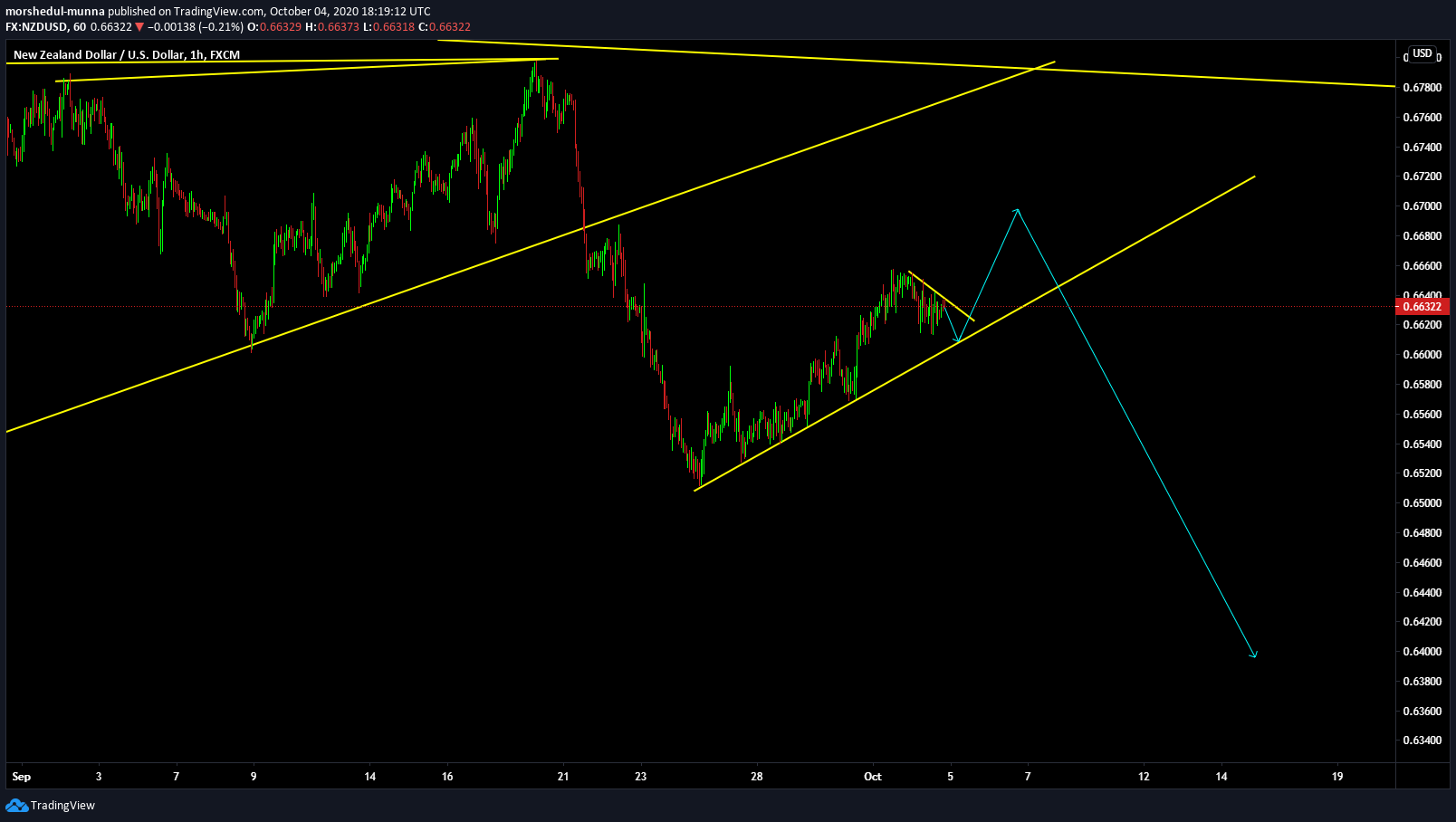
Task: Click the 0.65800 price axis label
Action: [x=1422, y=385]
